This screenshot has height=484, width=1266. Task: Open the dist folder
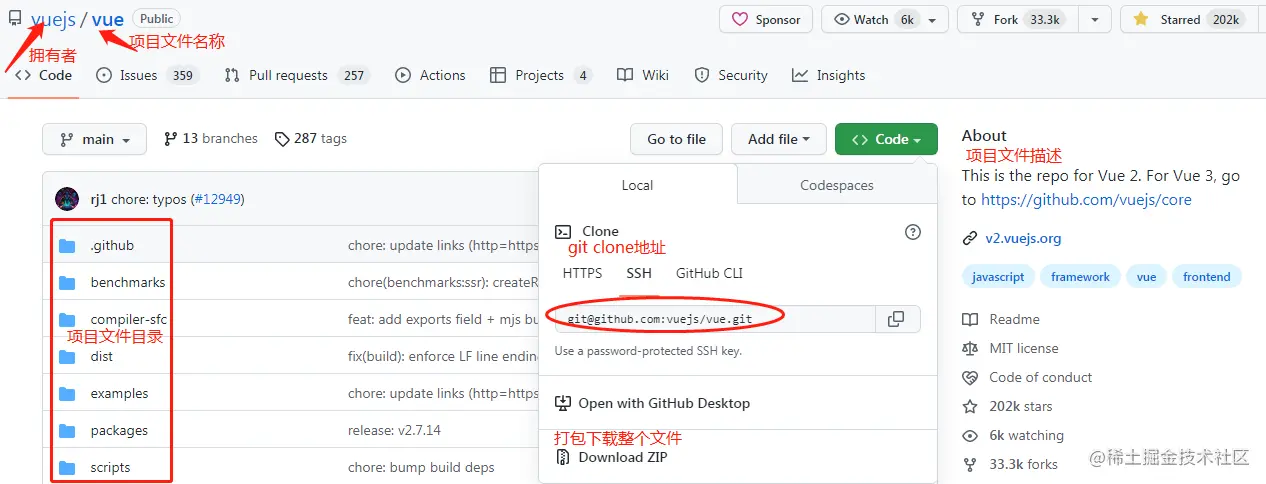(x=101, y=356)
